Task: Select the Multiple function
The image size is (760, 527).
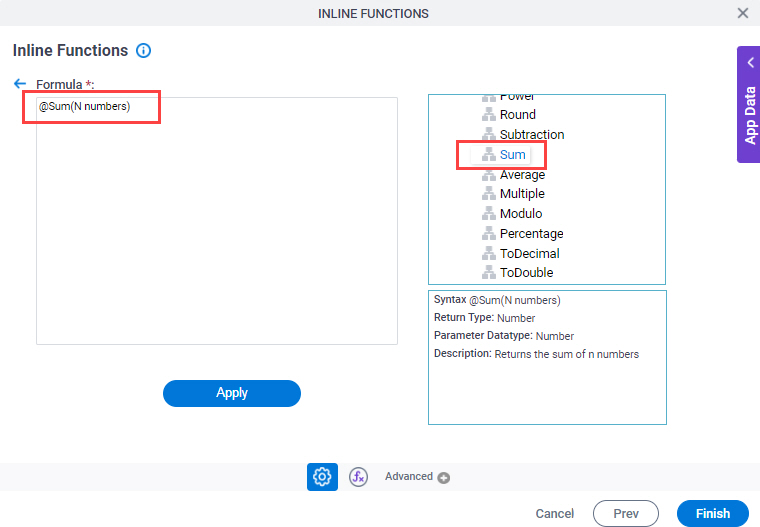Action: pyautogui.click(x=522, y=193)
